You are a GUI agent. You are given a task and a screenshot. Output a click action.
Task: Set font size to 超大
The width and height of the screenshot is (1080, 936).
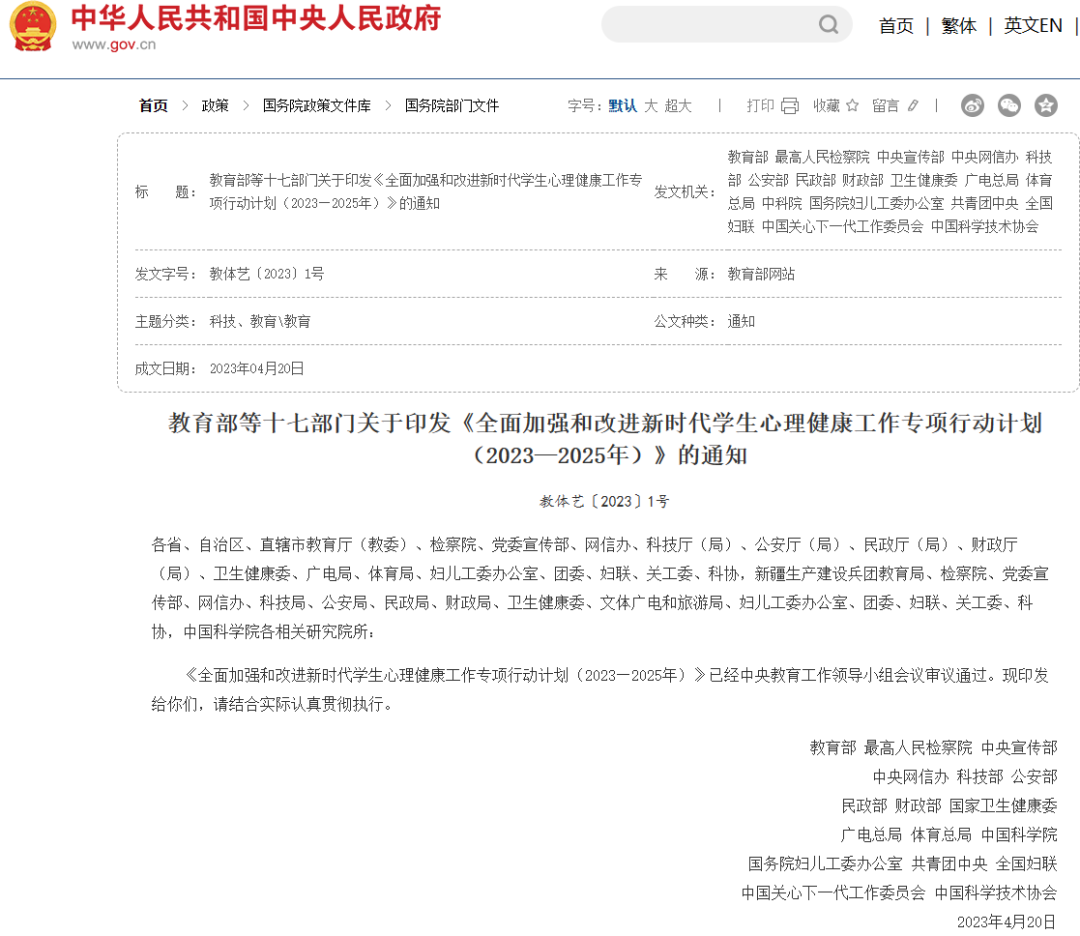(x=678, y=106)
